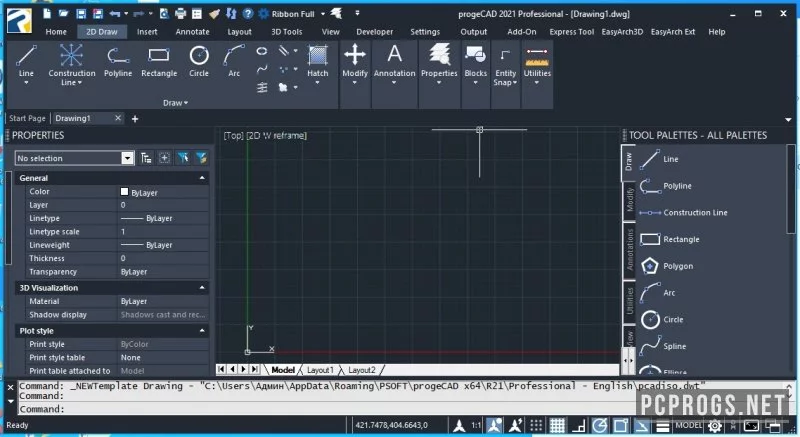Screen dimensions: 800x437
Task: Click the Color ByLayer white swatch
Action: click(x=124, y=192)
